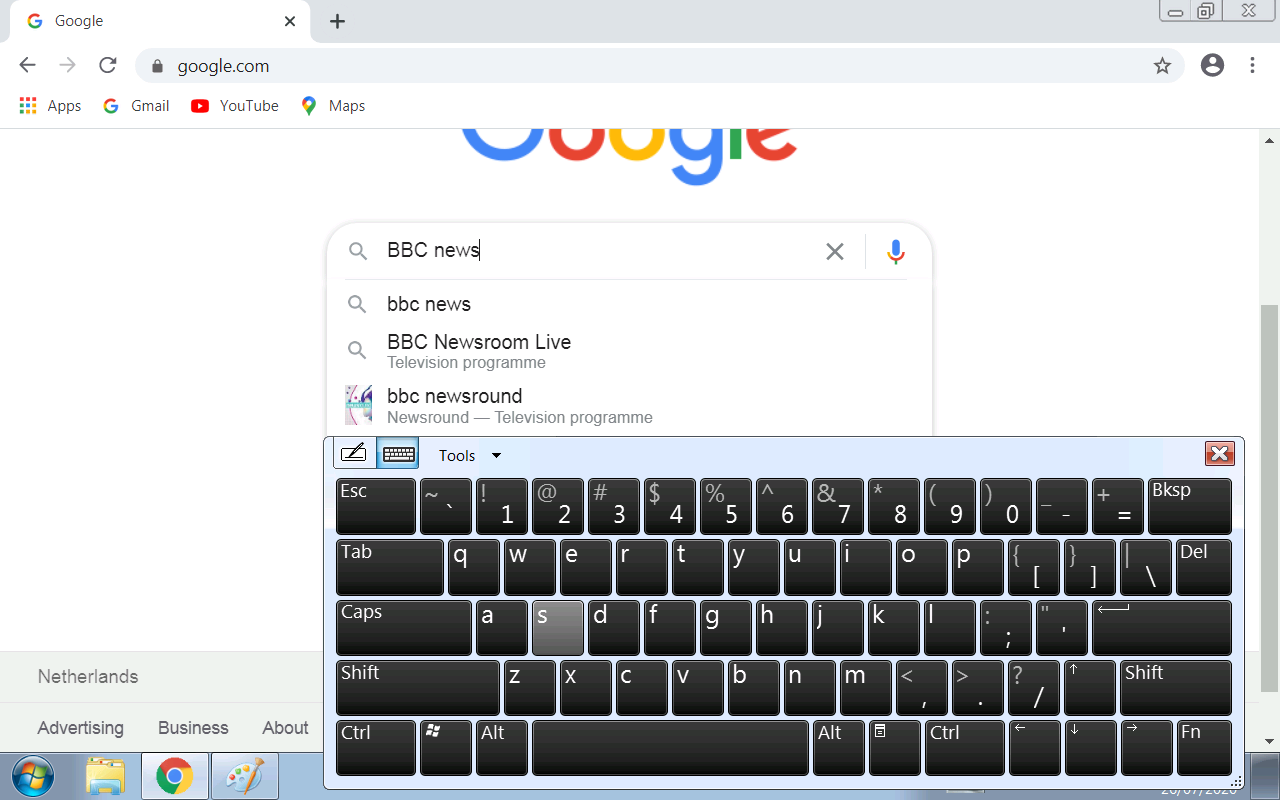1280x800 pixels.
Task: Open File Explorer from the taskbar
Action: [105, 776]
